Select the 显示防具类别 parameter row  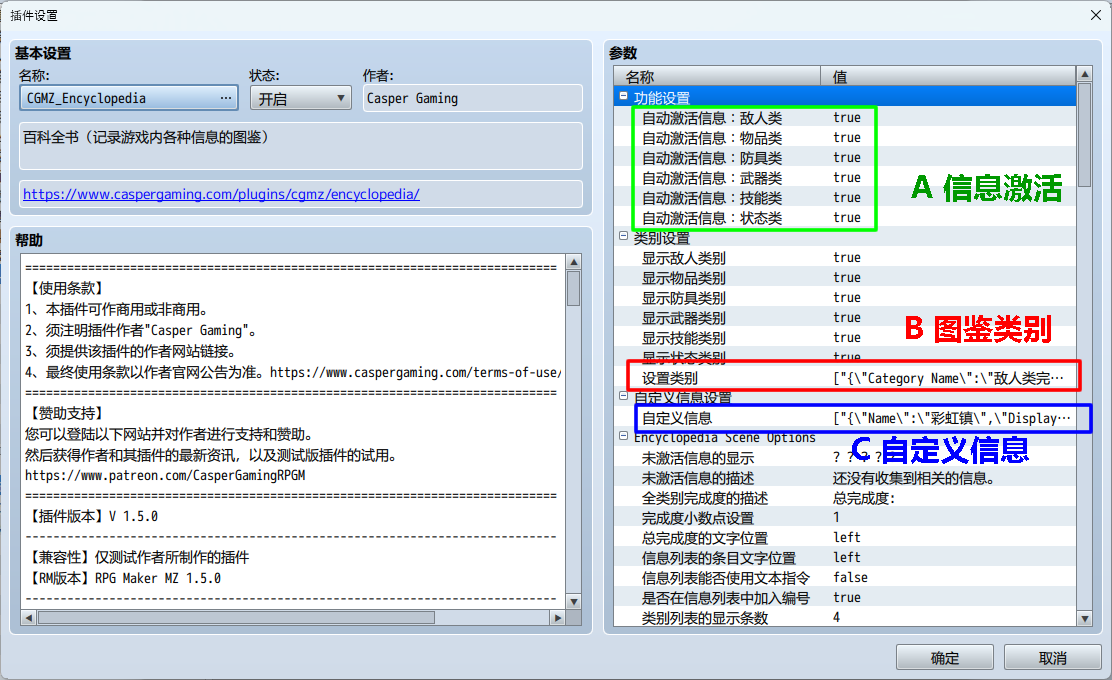click(x=845, y=297)
